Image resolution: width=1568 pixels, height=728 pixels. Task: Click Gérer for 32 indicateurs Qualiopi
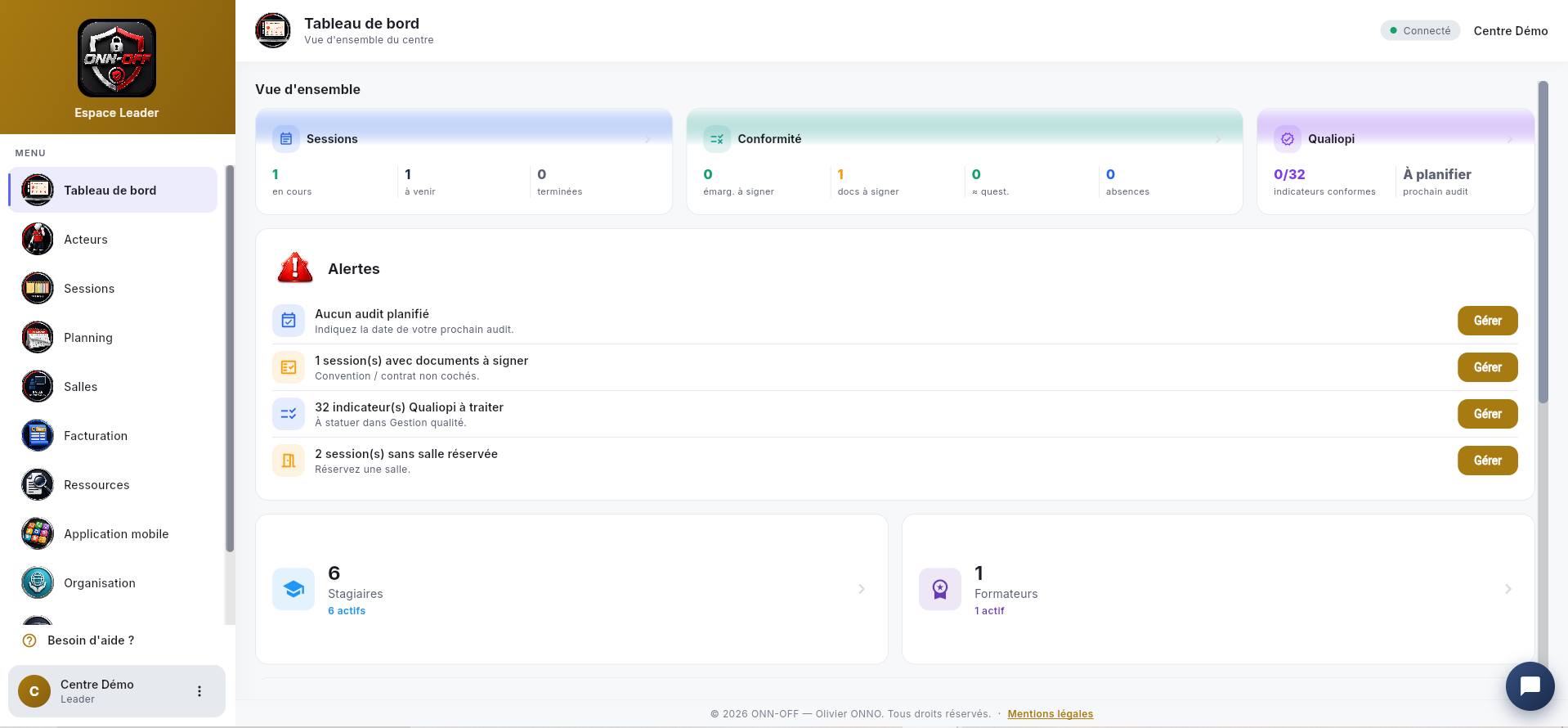(1487, 414)
